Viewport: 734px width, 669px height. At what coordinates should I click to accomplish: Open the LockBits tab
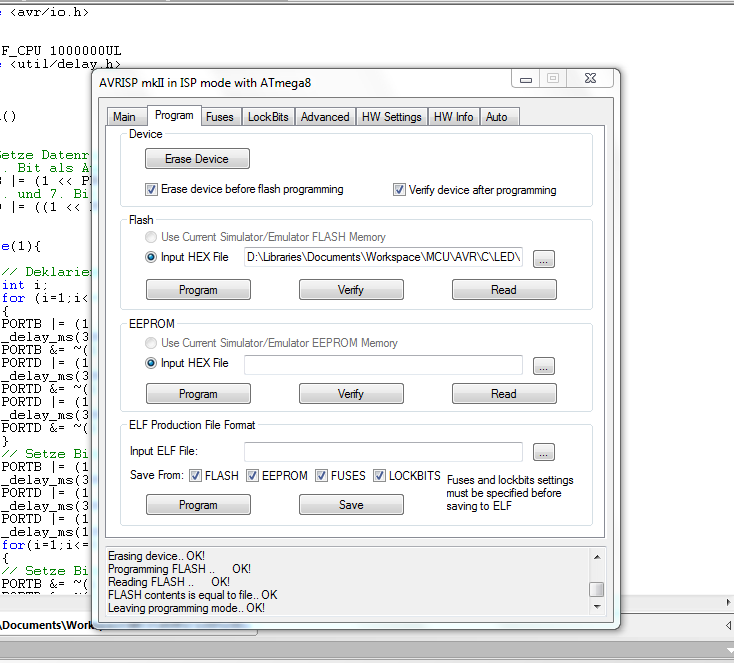pyautogui.click(x=268, y=117)
